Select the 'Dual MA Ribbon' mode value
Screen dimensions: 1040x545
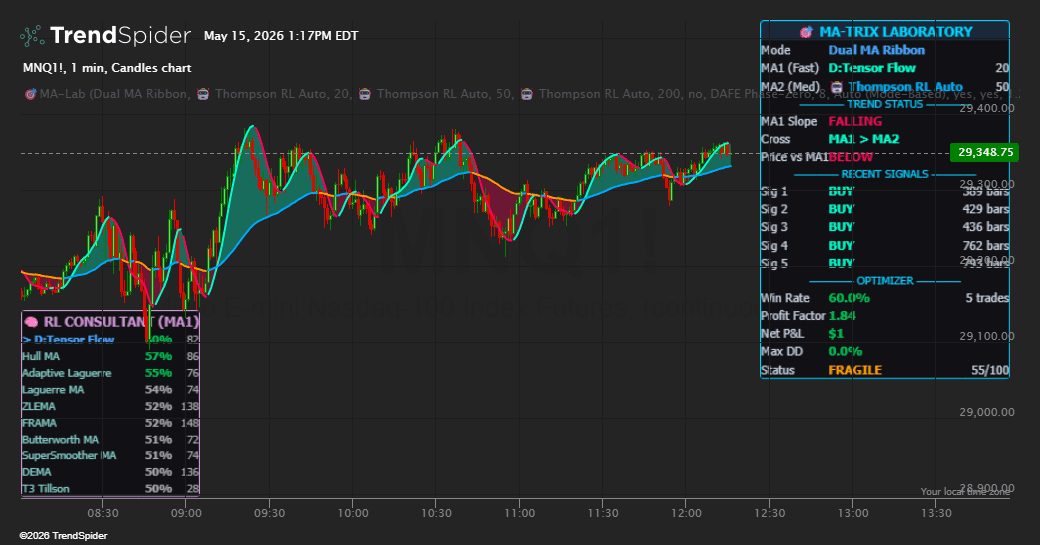click(876, 50)
